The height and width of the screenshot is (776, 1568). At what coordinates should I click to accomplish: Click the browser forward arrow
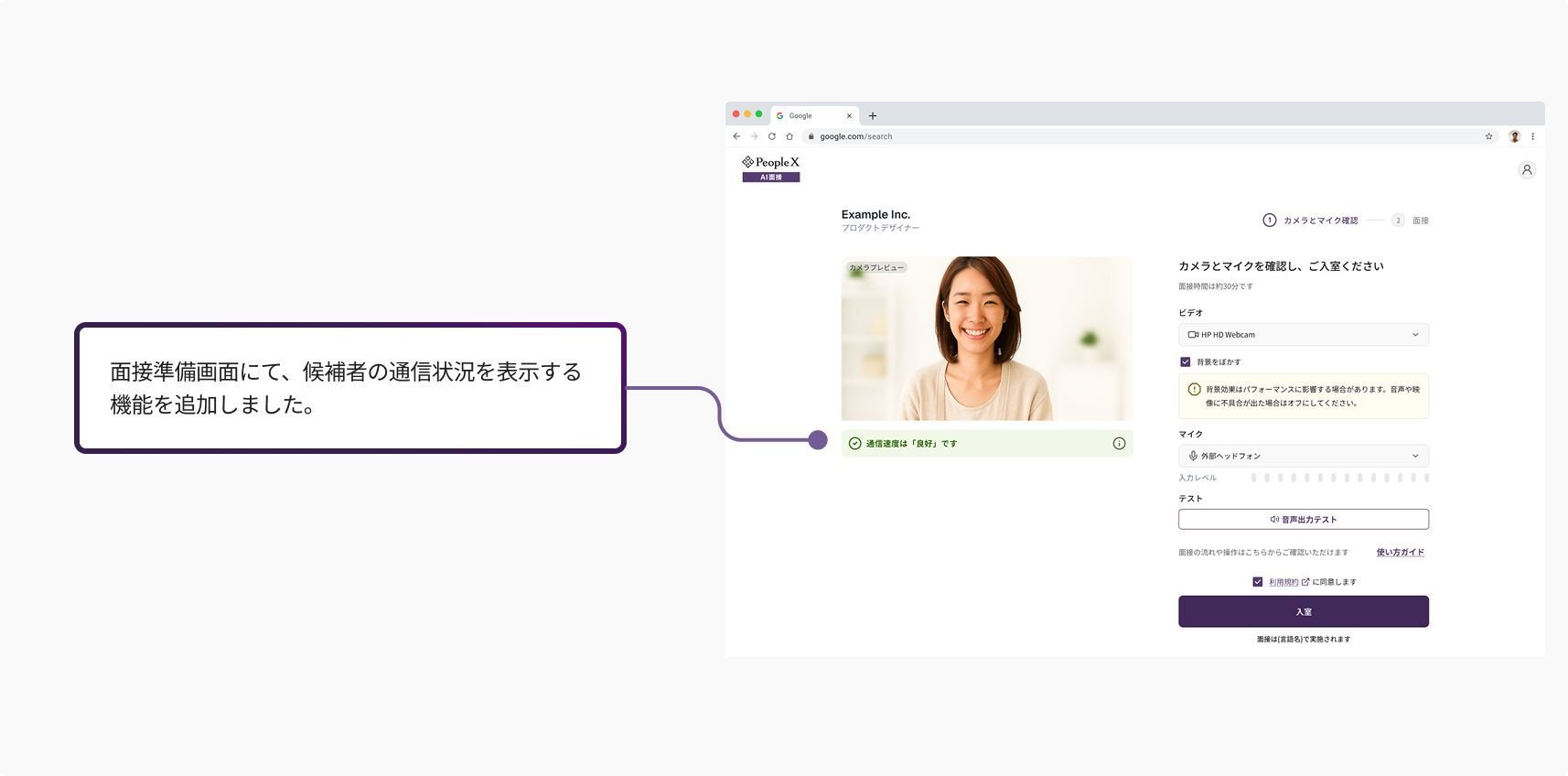point(754,136)
